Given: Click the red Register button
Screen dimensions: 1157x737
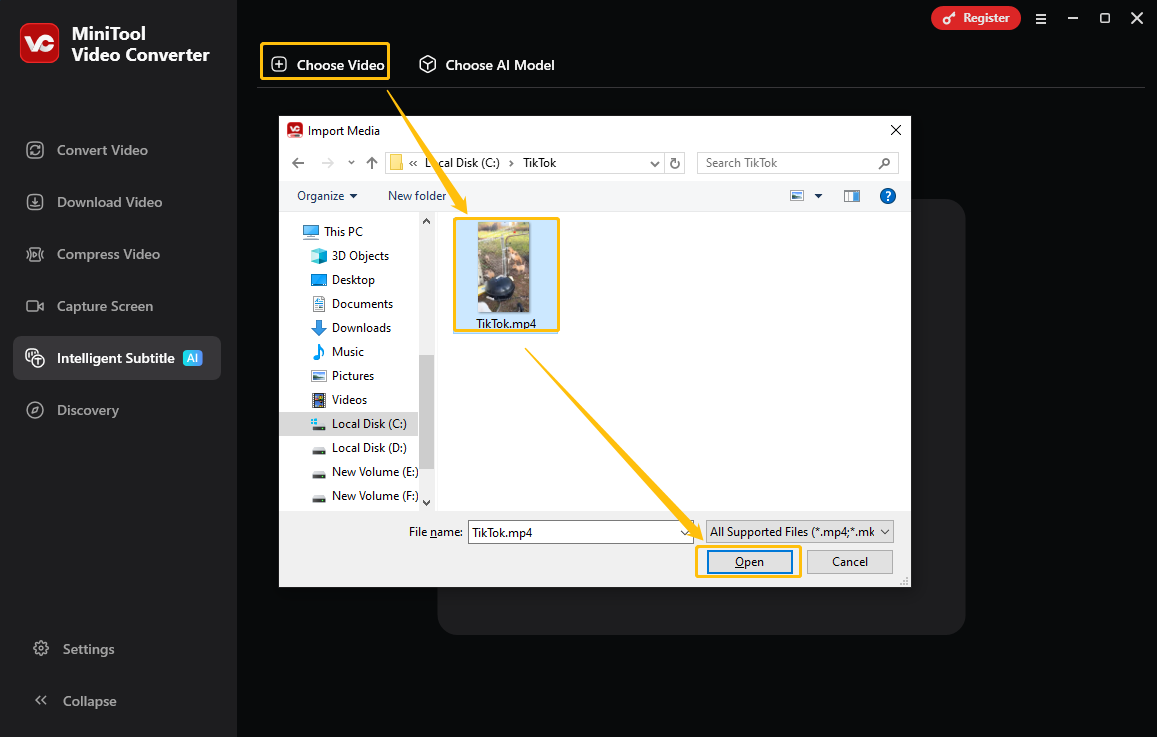Looking at the screenshot, I should pyautogui.click(x=975, y=18).
